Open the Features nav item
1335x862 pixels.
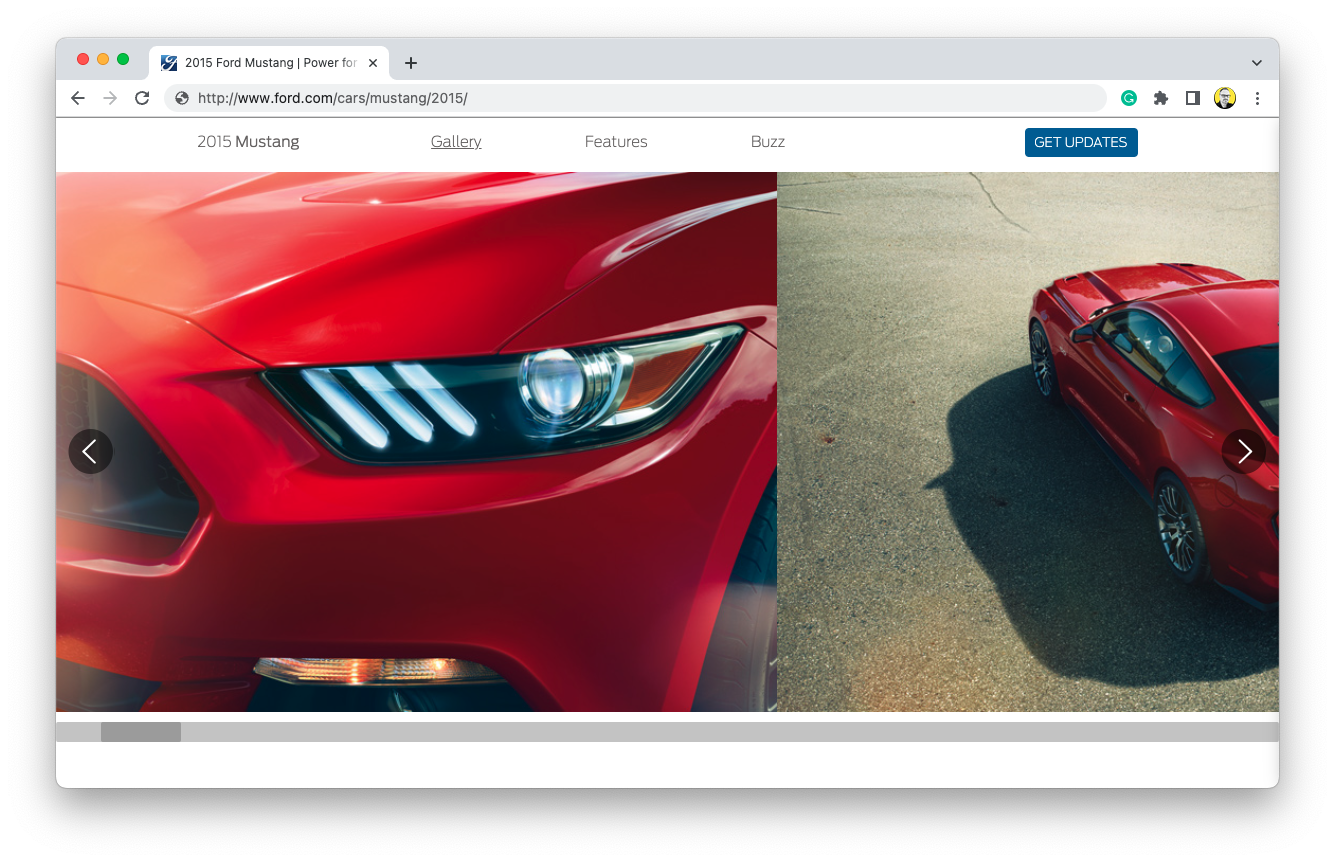point(616,142)
